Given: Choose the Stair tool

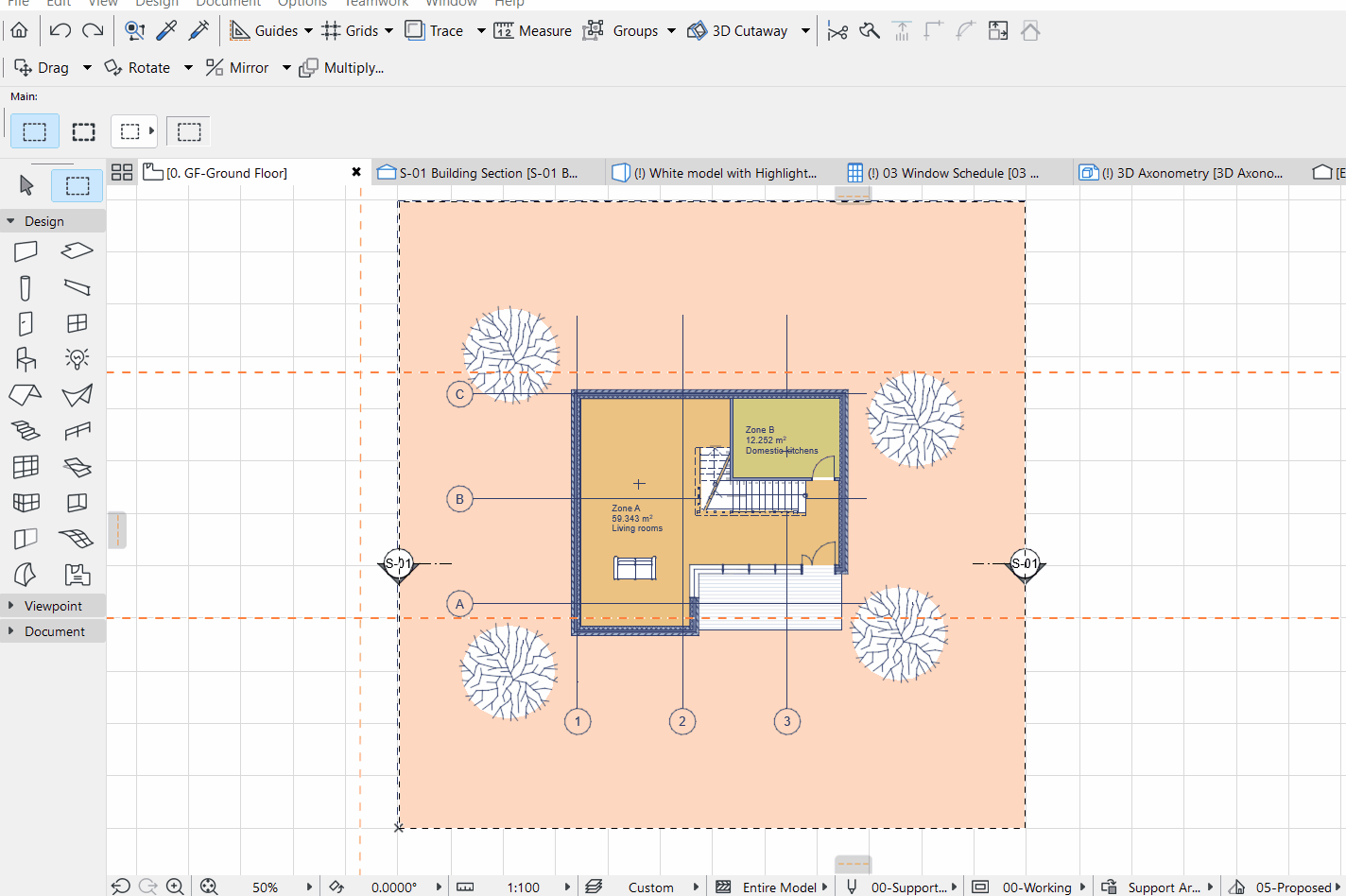Looking at the screenshot, I should coord(26,431).
